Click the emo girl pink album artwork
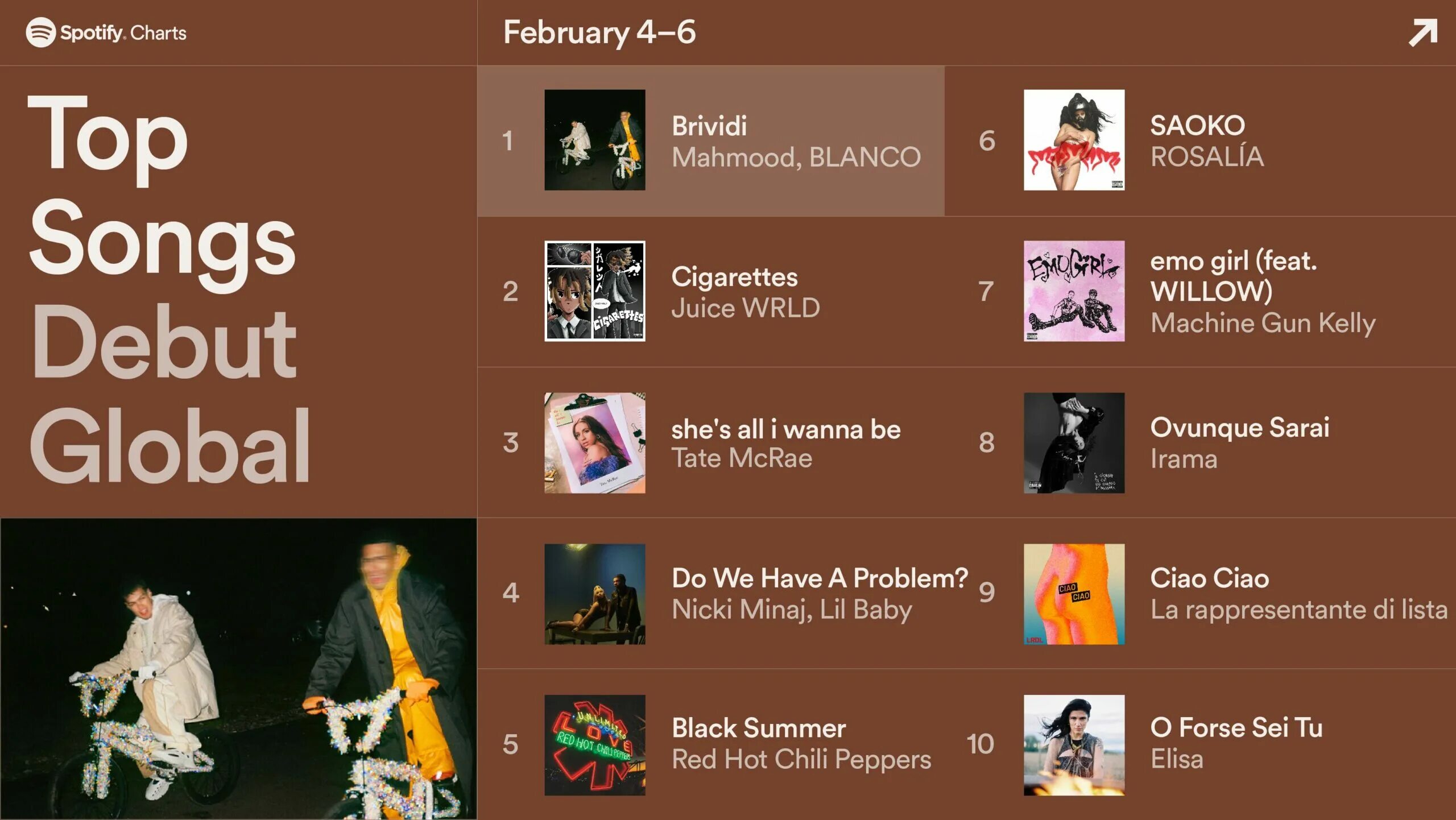This screenshot has height=820, width=1456. [1074, 291]
